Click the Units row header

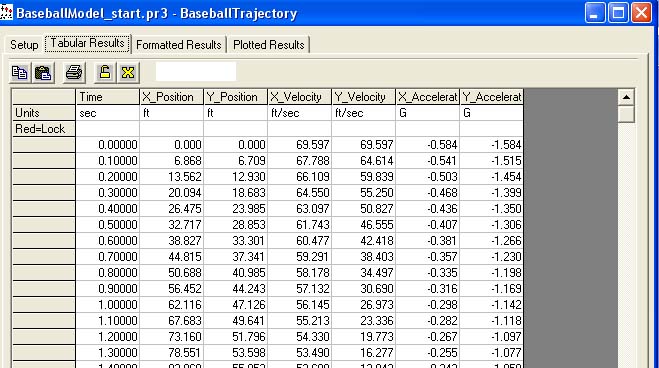[44, 113]
